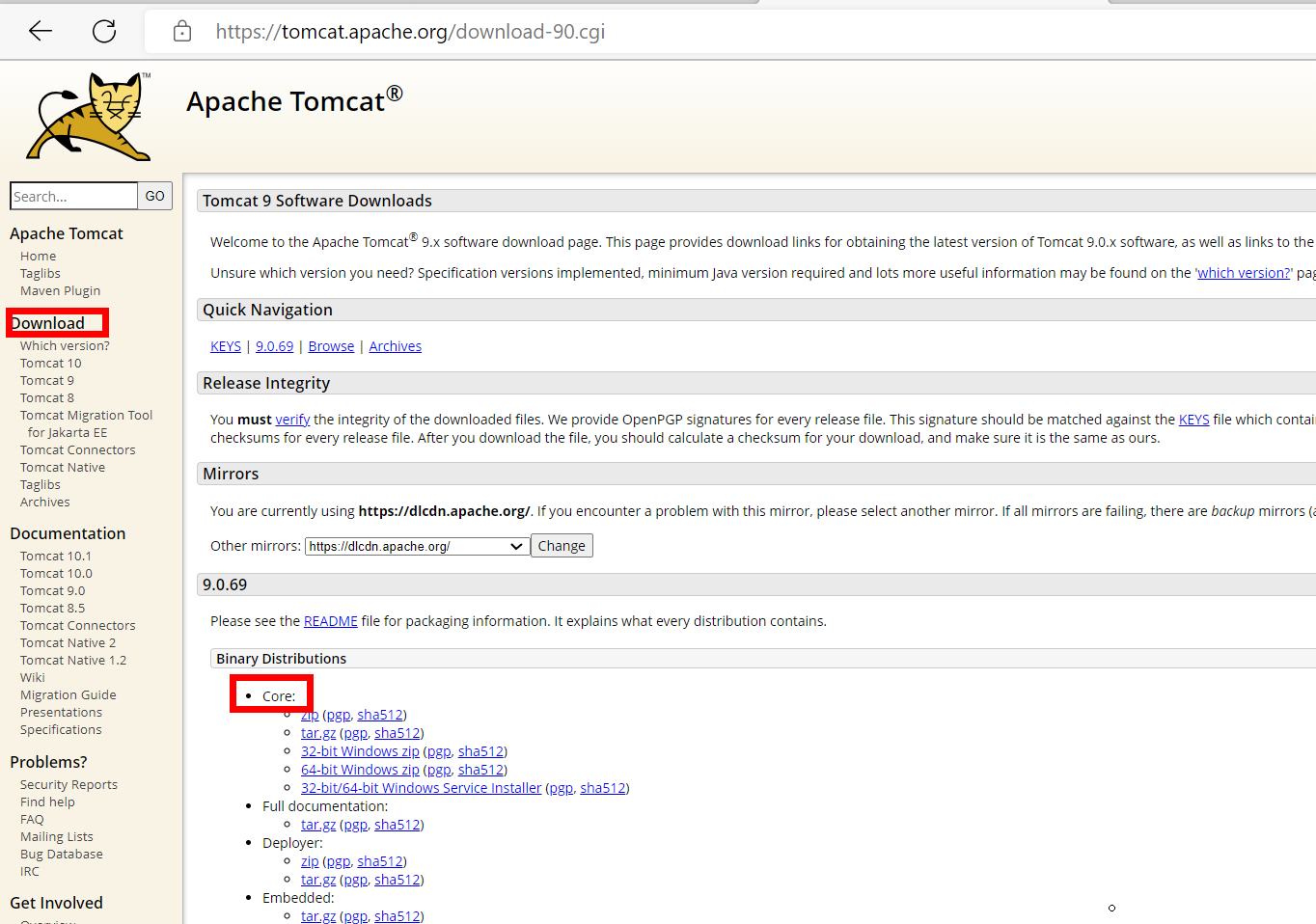1316x924 pixels.
Task: Open Tomcat Native 1.2 documentation
Action: point(73,661)
